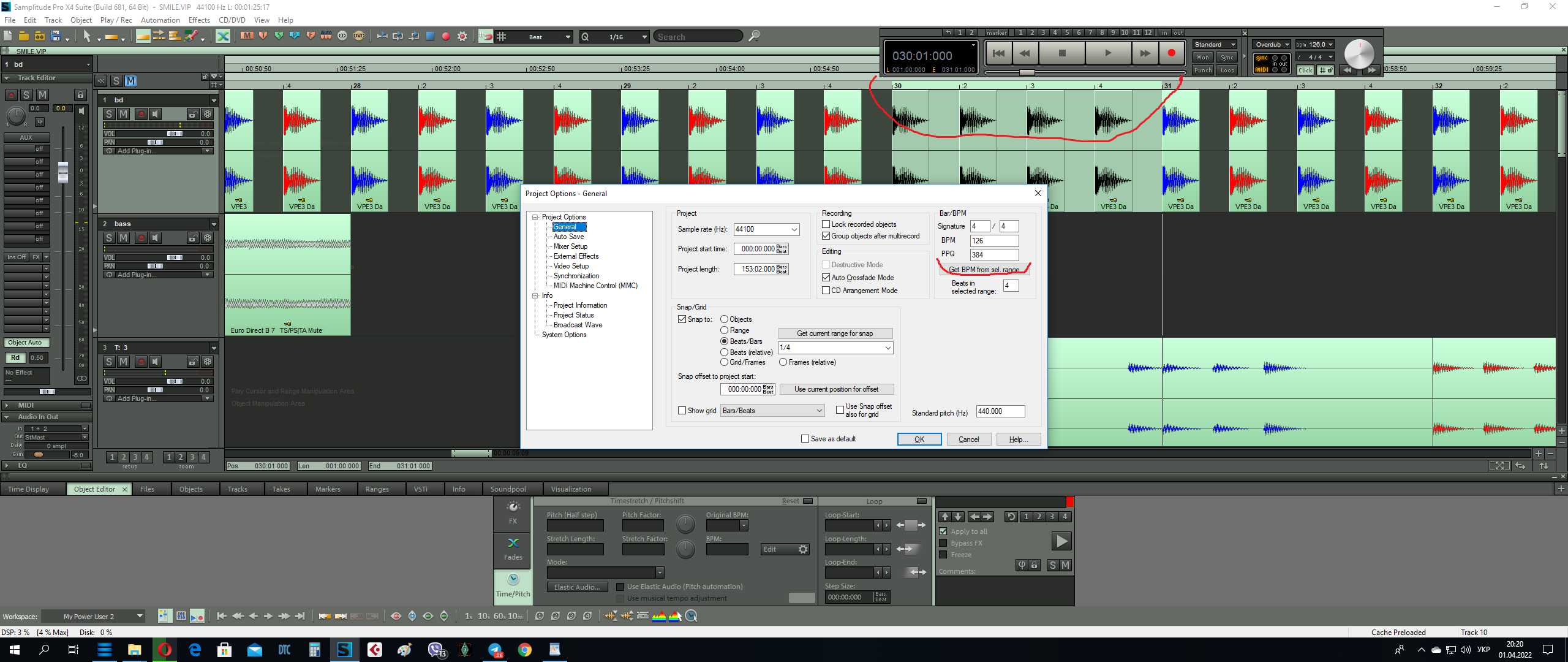Open the Effects menu
Viewport: 1568px width, 662px height.
point(199,20)
